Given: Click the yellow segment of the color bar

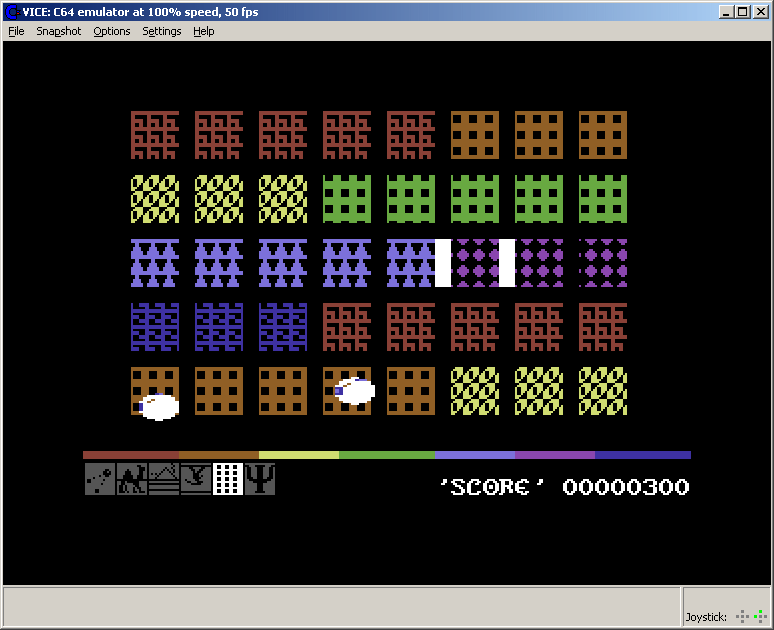Looking at the screenshot, I should click(299, 455).
